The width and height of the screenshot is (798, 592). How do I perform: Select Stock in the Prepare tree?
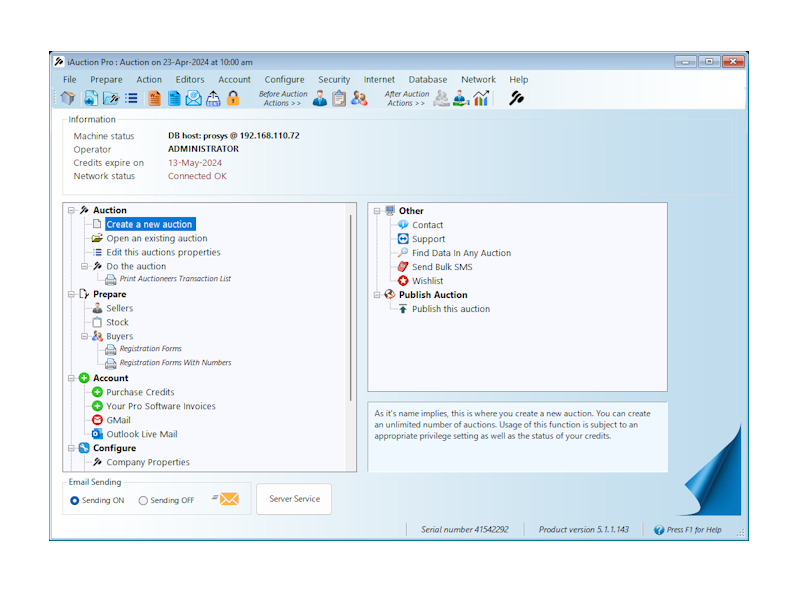118,322
